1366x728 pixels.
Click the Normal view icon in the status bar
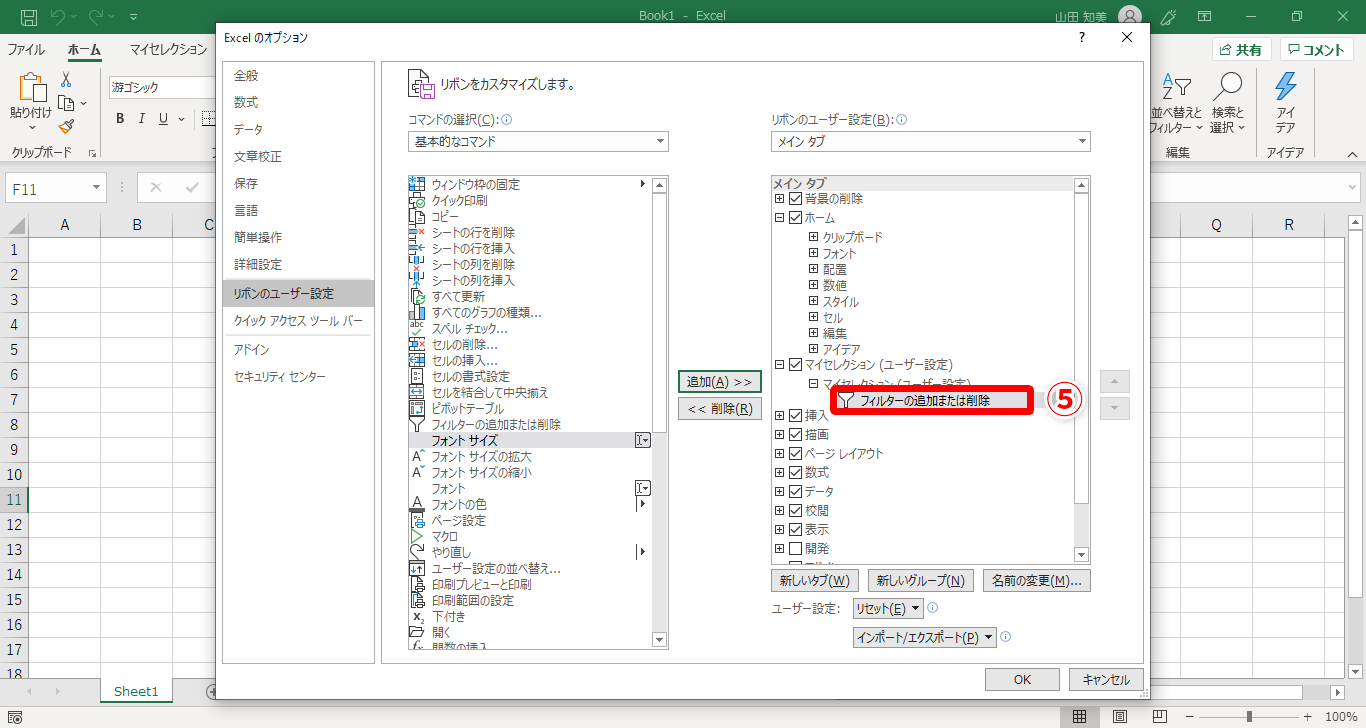pos(1080,716)
